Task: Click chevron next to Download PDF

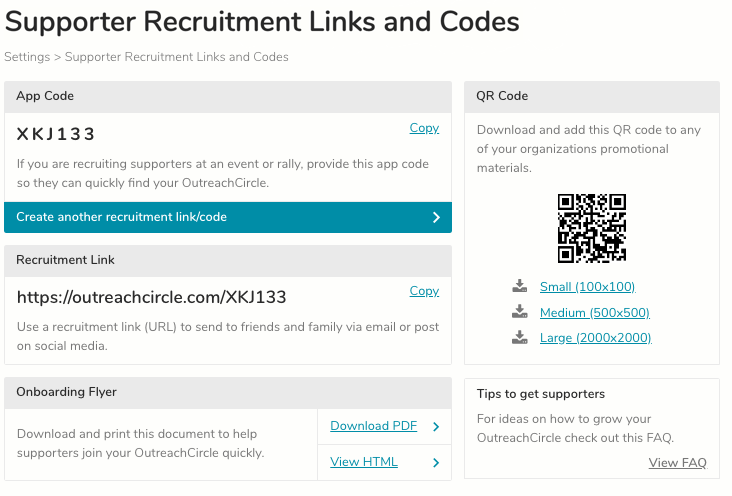Action: click(436, 426)
